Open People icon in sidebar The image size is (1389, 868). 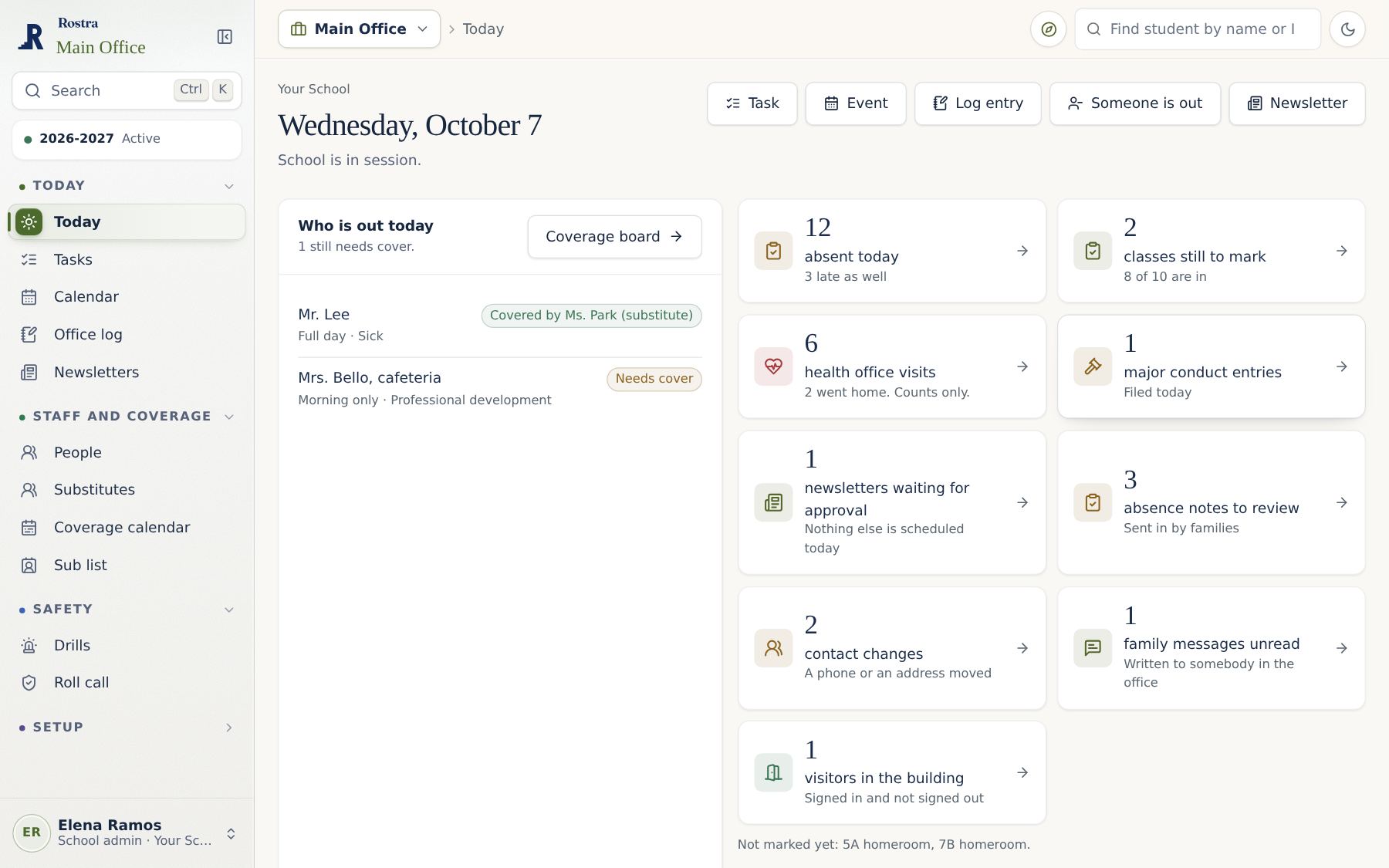pyautogui.click(x=29, y=453)
